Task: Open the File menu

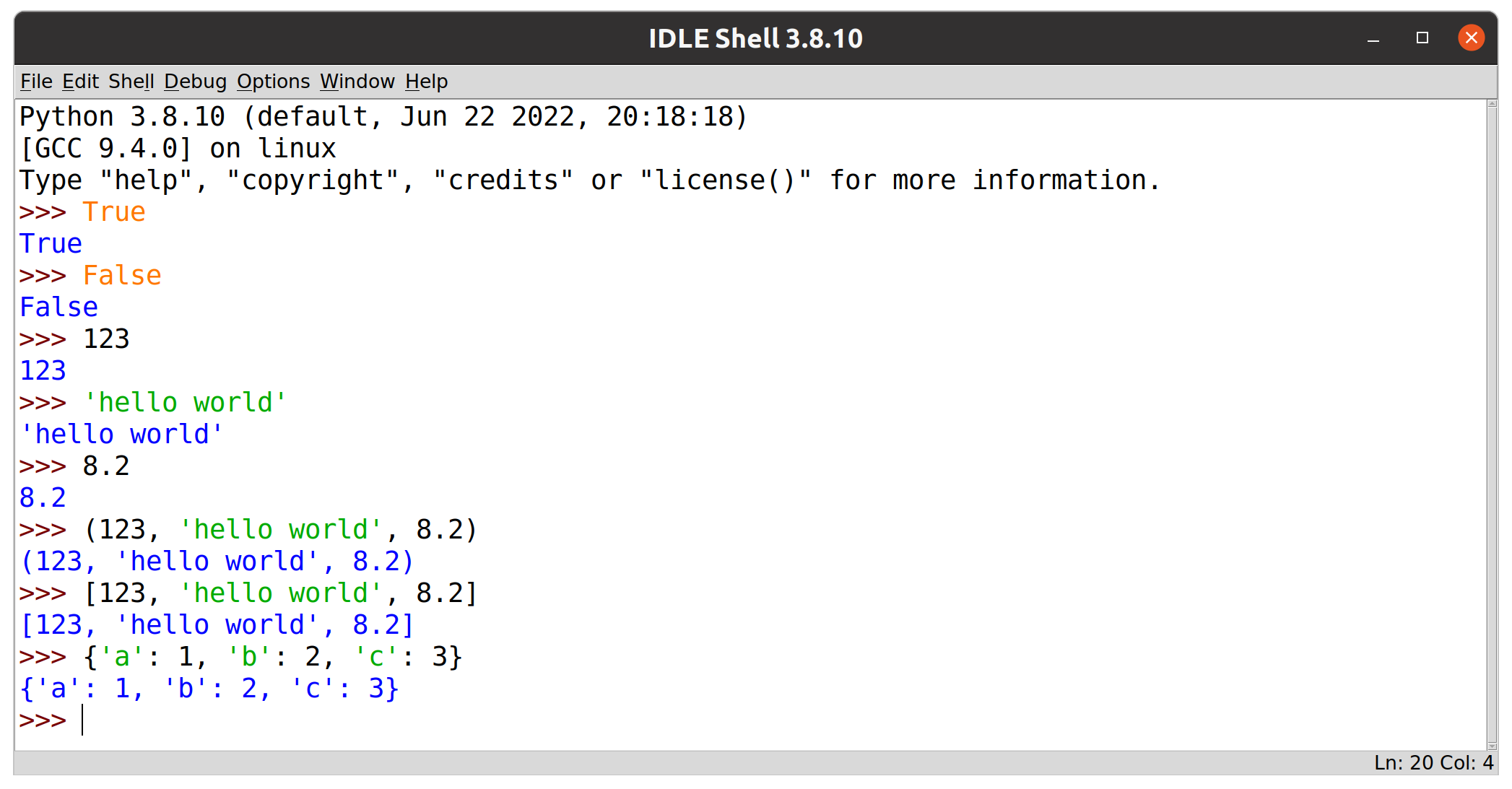Action: (35, 81)
